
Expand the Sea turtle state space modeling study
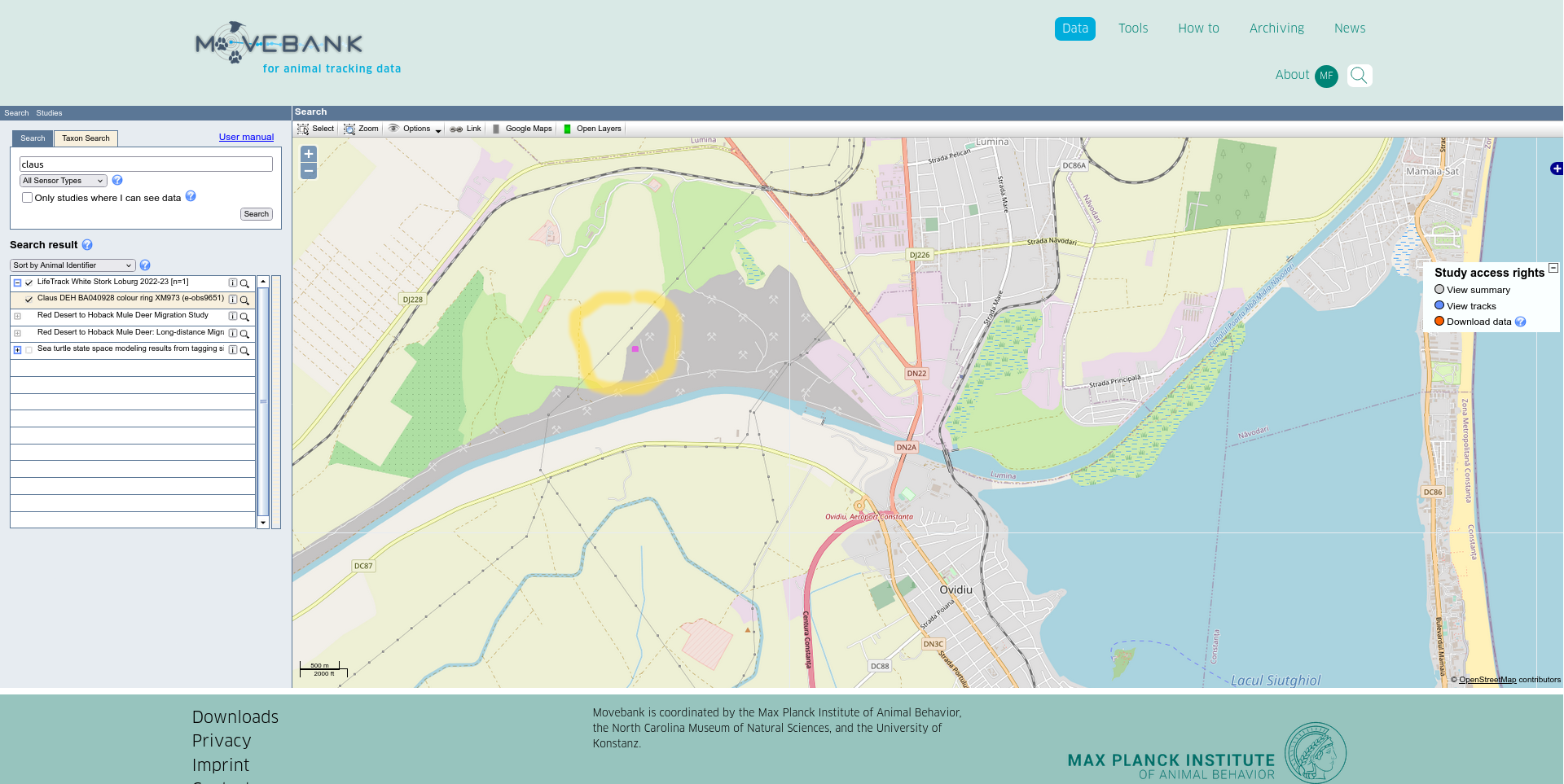click(17, 350)
